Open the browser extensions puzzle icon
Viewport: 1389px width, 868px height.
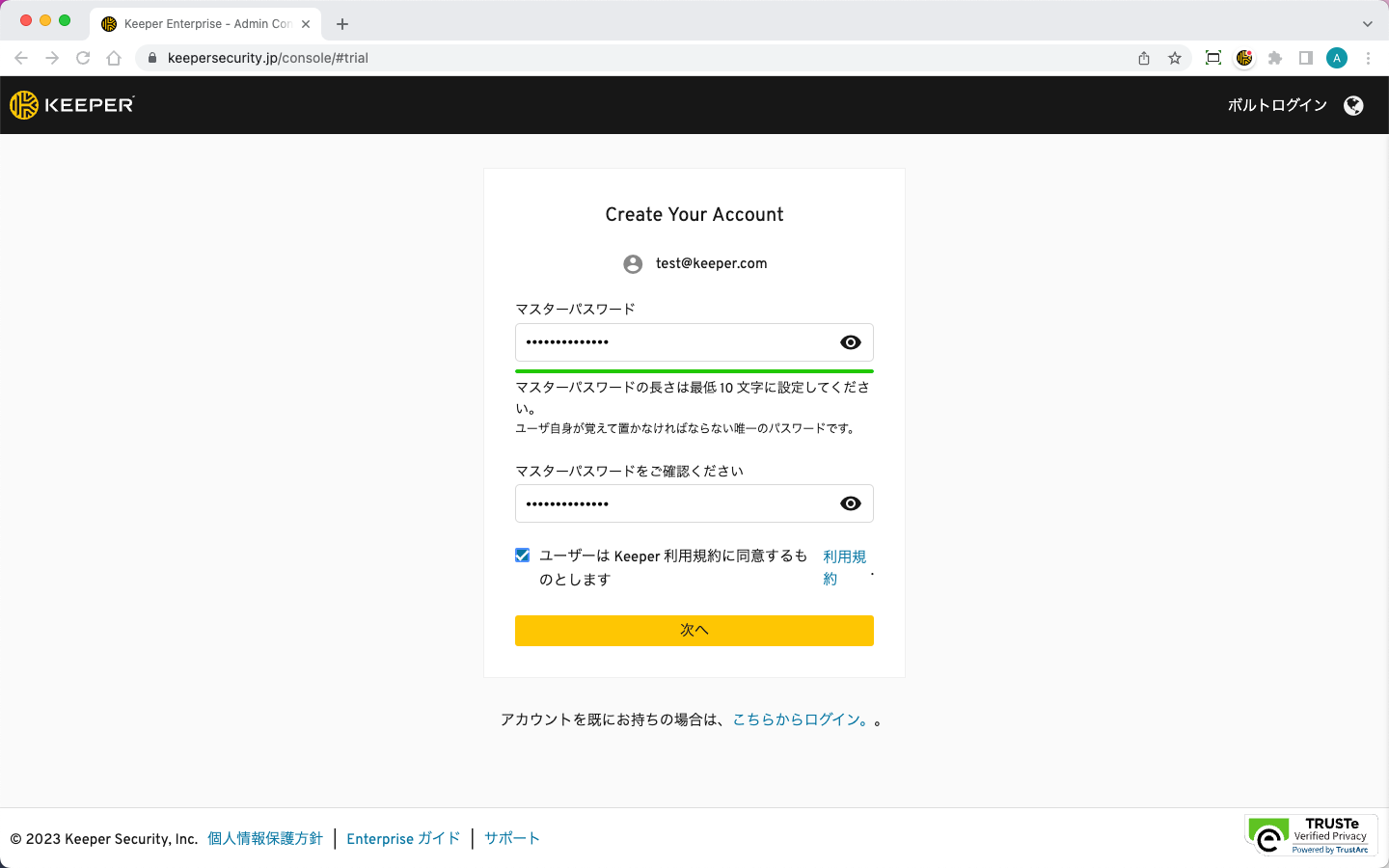[x=1275, y=58]
